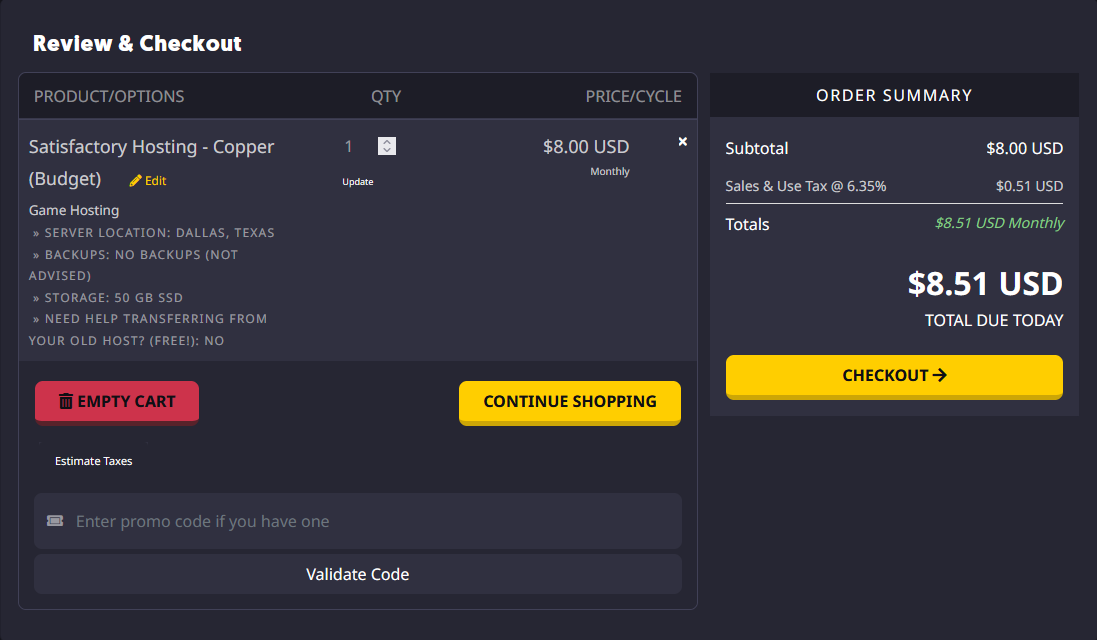The width and height of the screenshot is (1097, 640).
Task: Click the large $8.51 USD total due amount
Action: (985, 283)
